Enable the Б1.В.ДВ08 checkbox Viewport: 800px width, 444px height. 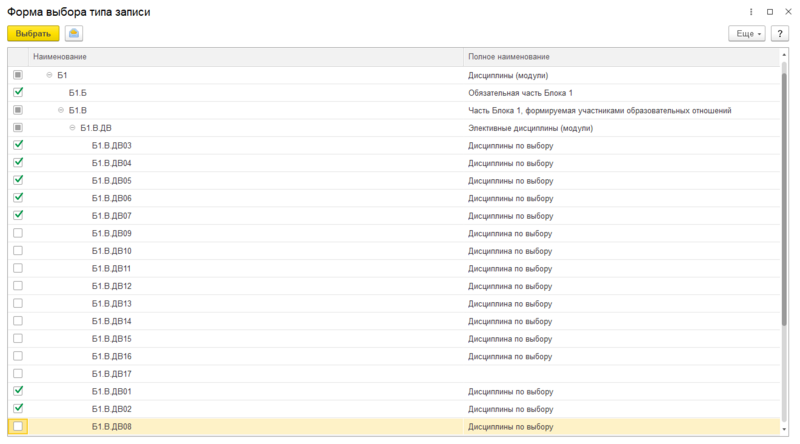pyautogui.click(x=18, y=427)
